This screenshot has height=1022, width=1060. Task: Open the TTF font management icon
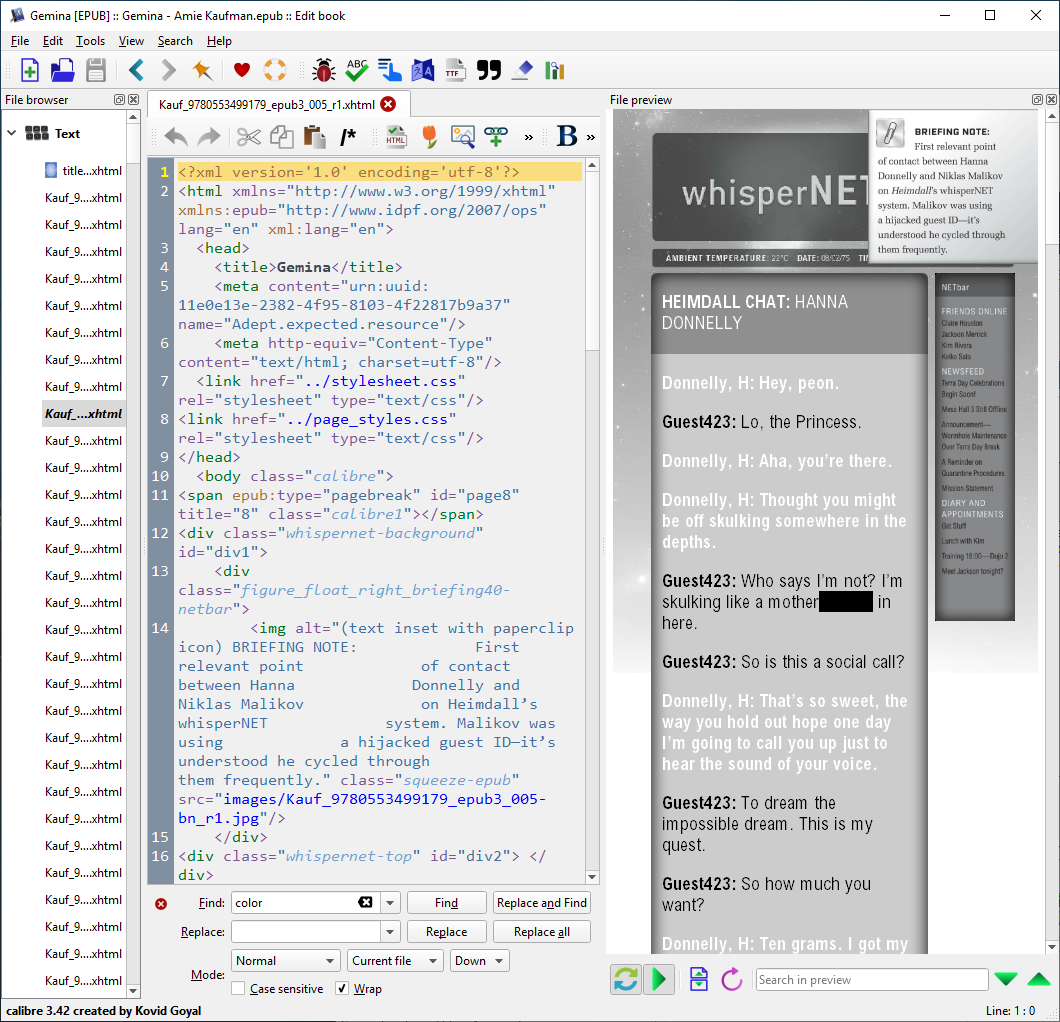click(455, 70)
